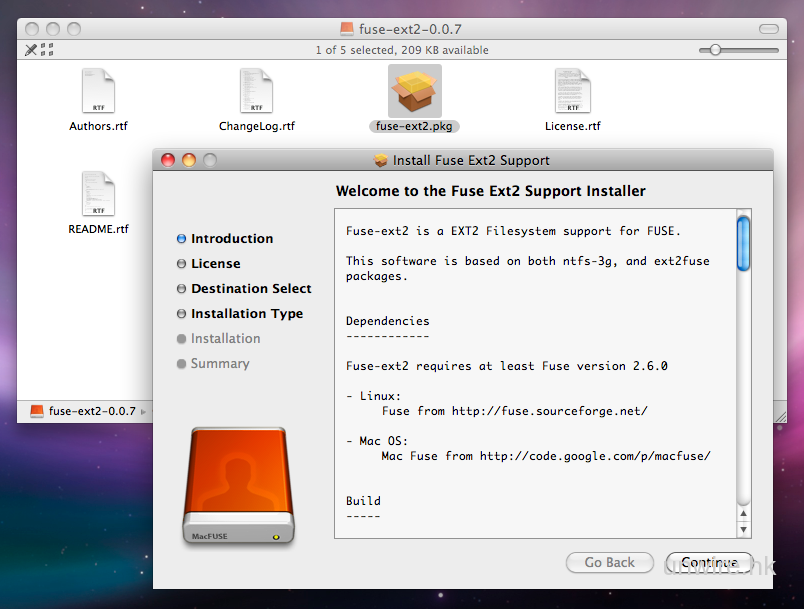
Task: Click the orange MacFUSE drive icon
Action: click(x=239, y=487)
